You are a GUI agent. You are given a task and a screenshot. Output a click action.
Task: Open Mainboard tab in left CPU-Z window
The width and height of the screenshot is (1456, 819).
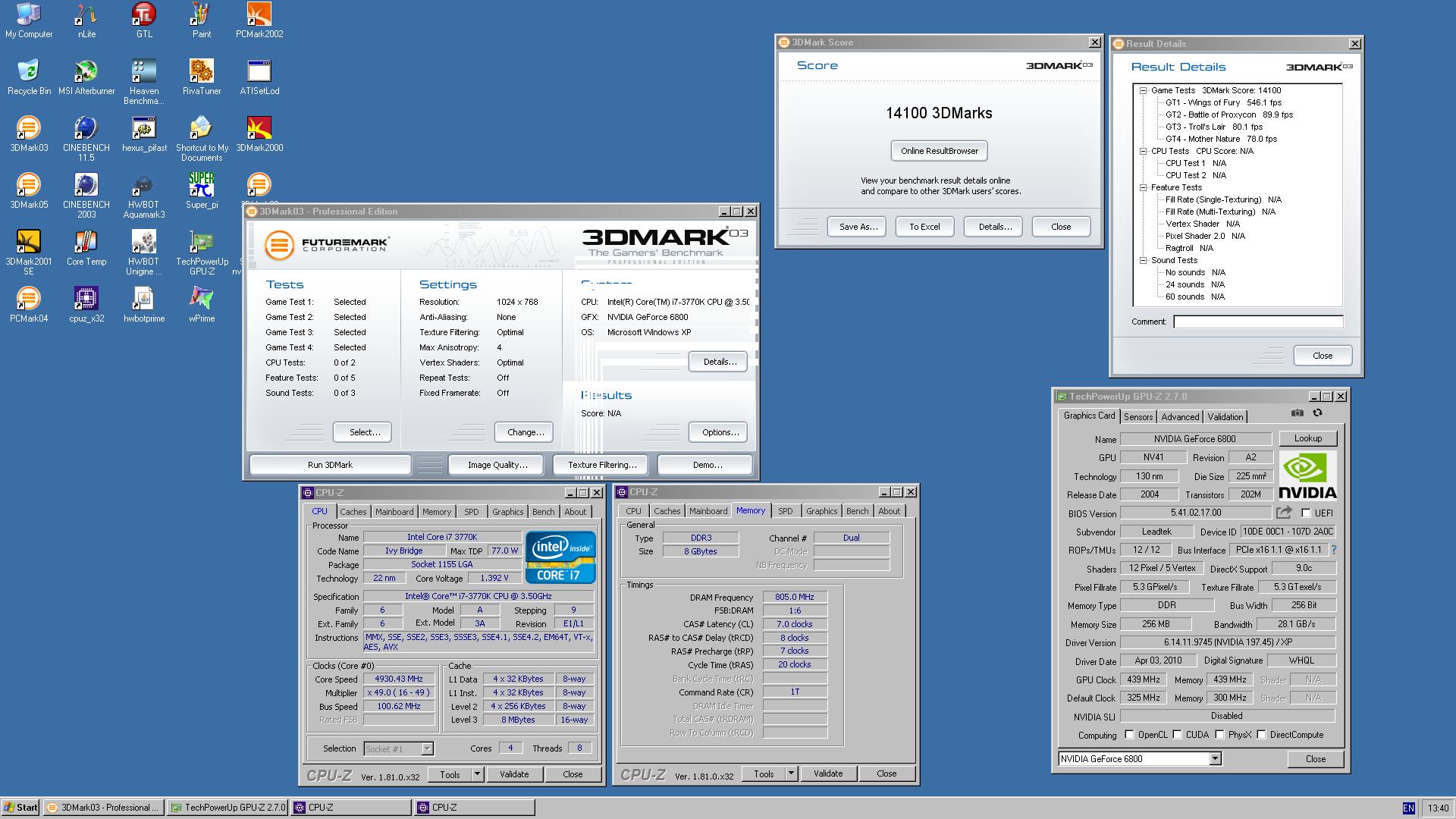click(x=394, y=512)
